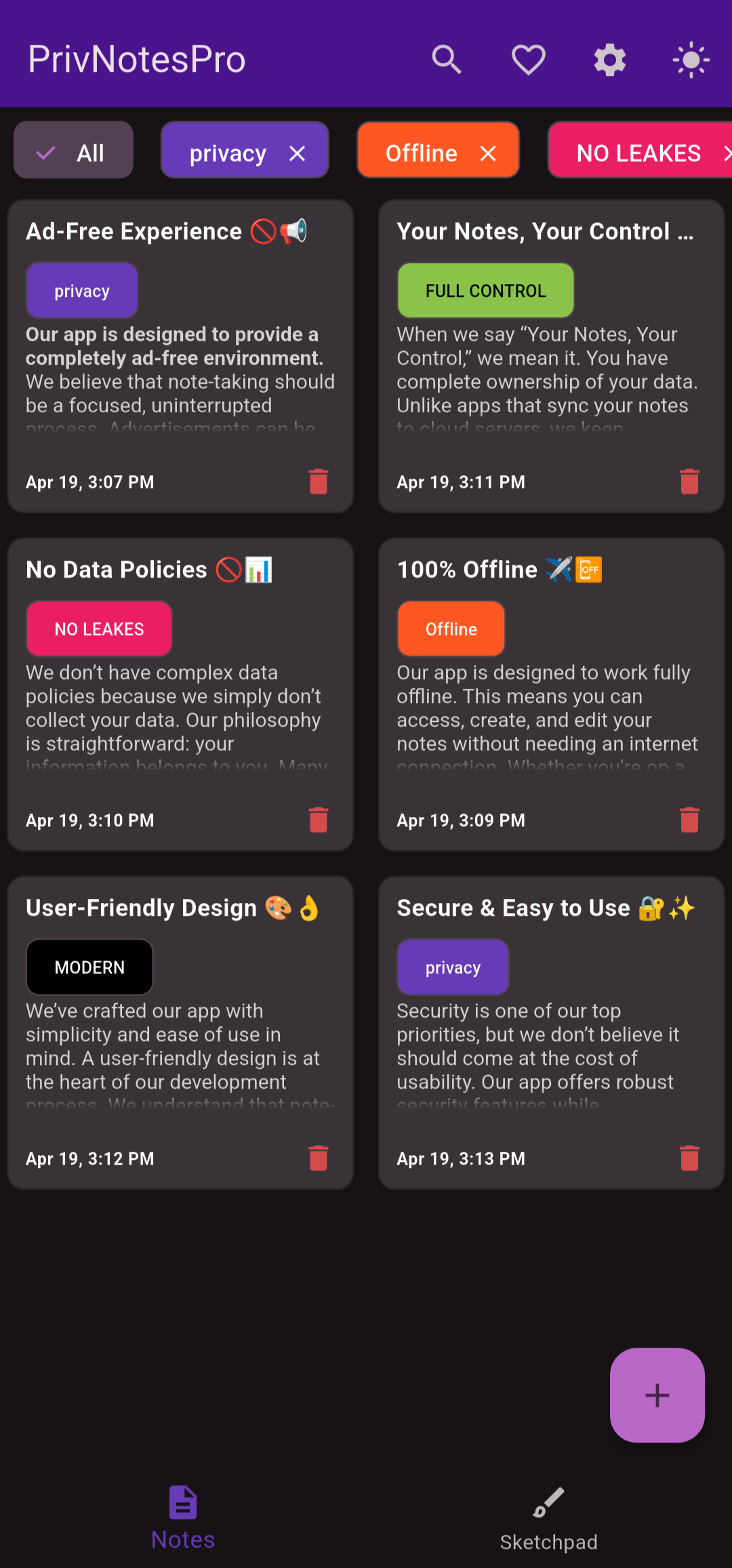Open search in PrivNotesPro
The height and width of the screenshot is (1568, 732).
447,60
